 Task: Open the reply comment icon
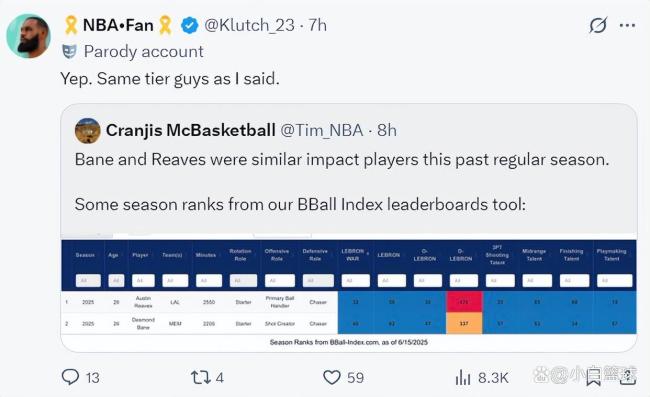(x=70, y=377)
